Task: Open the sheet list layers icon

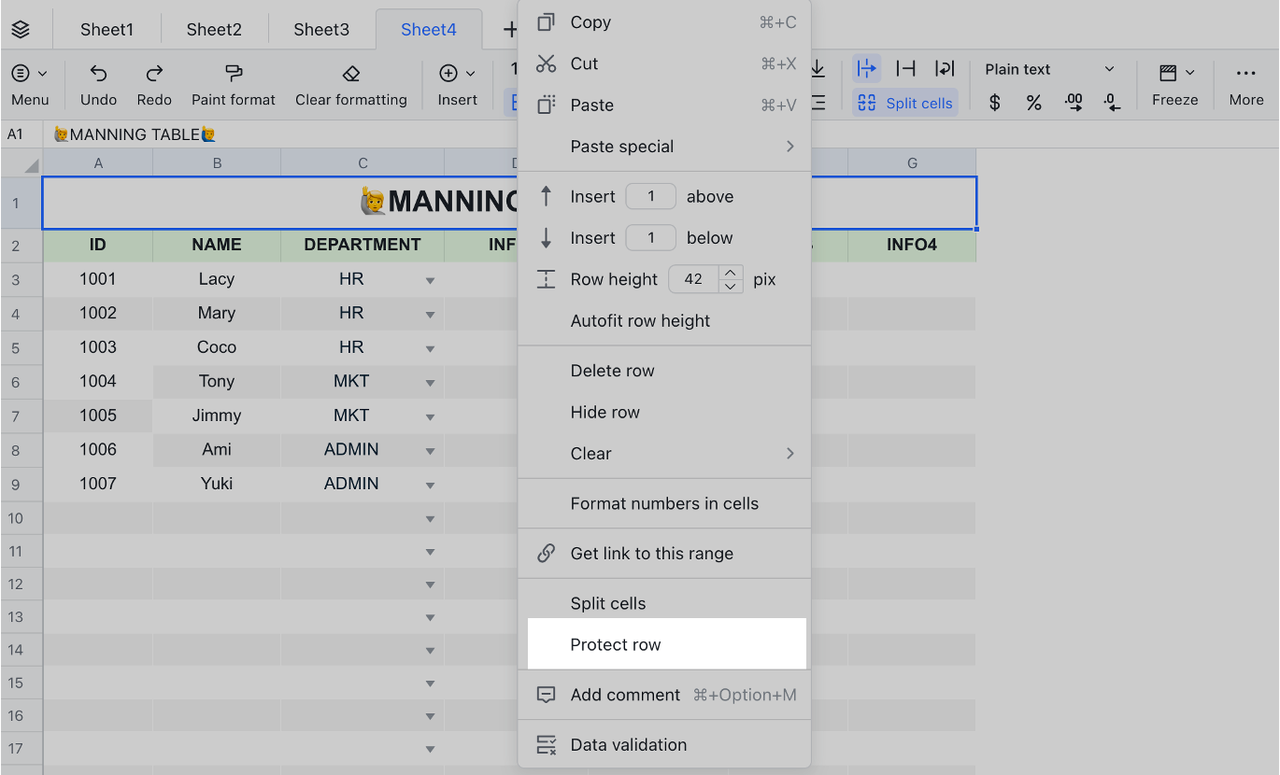Action: (x=21, y=30)
